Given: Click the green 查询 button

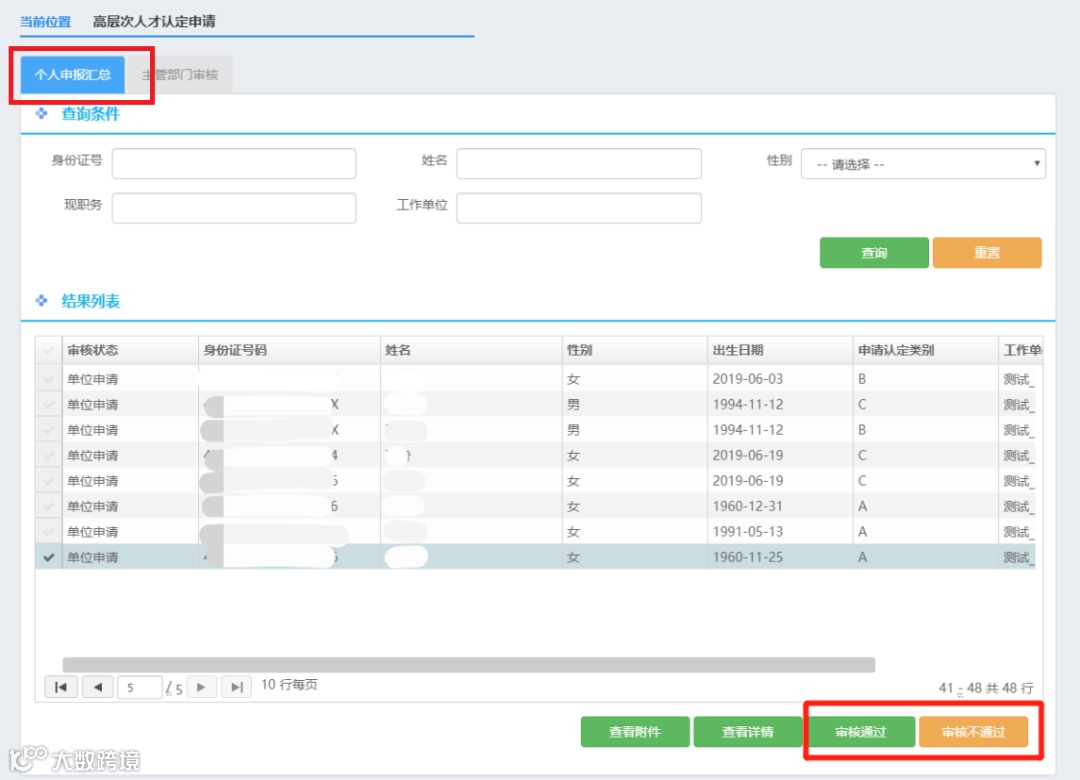Looking at the screenshot, I should (x=874, y=252).
